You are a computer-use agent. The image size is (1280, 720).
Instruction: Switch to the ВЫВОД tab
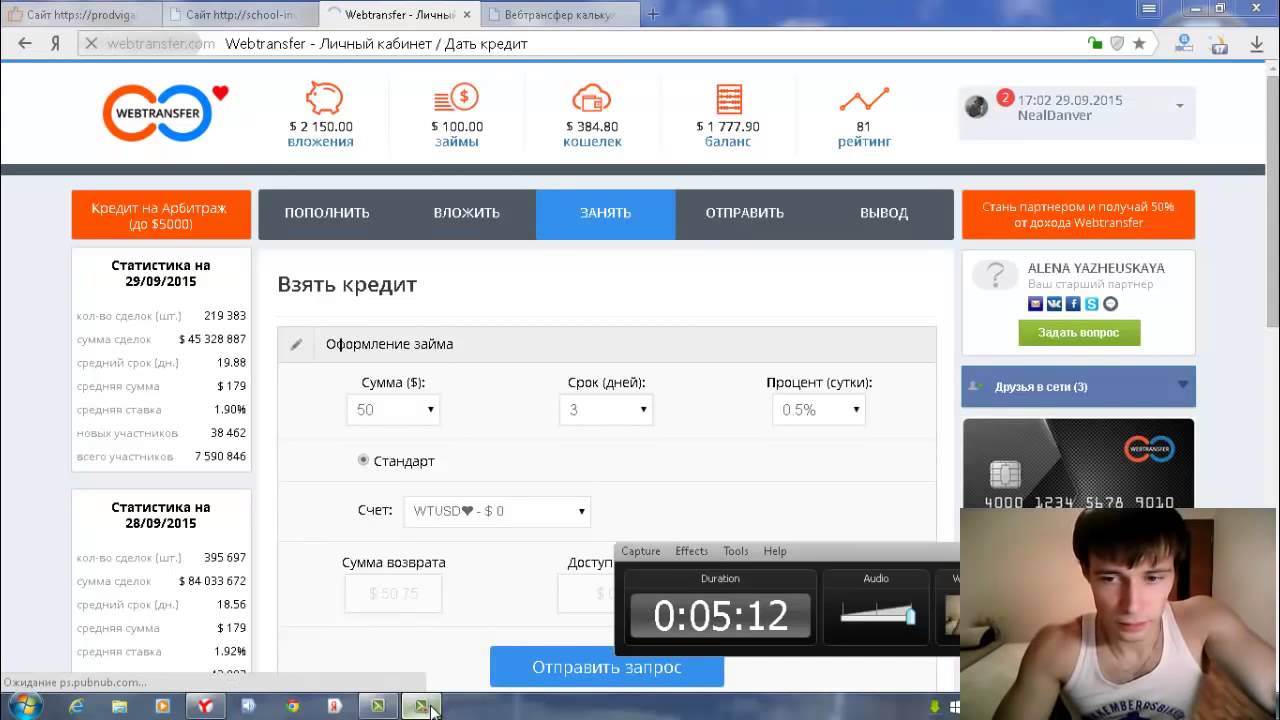coord(884,213)
